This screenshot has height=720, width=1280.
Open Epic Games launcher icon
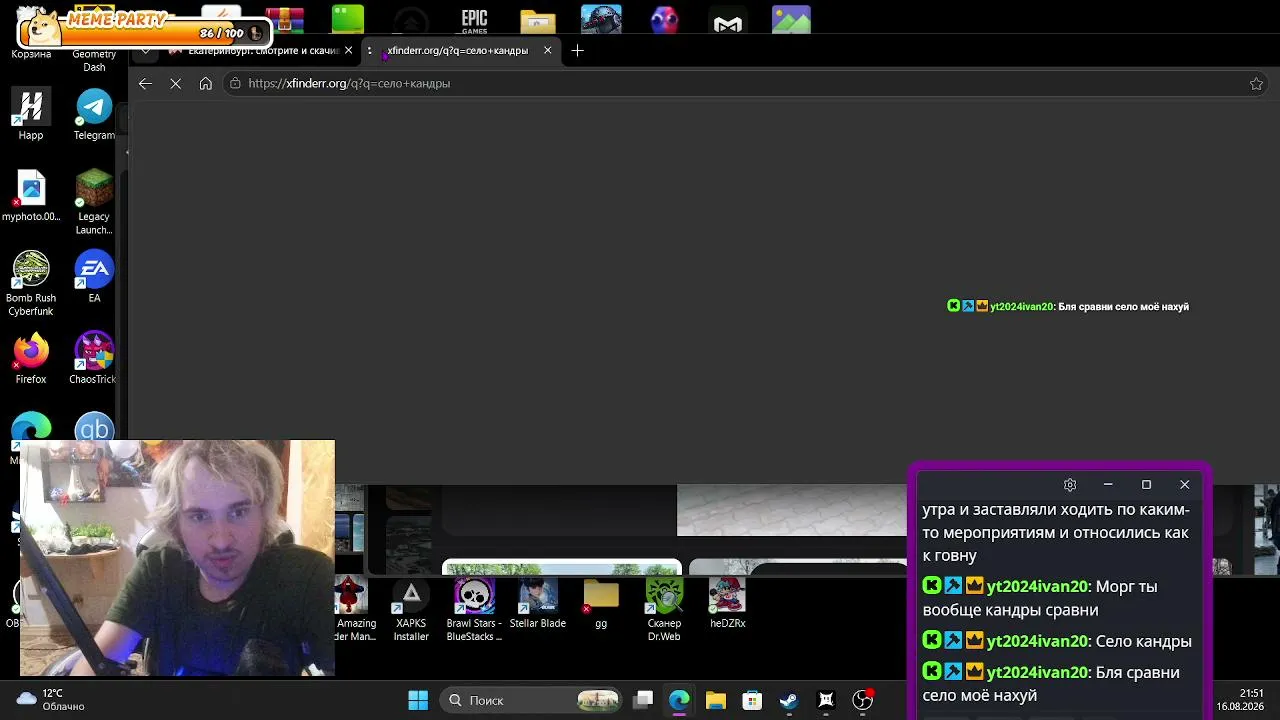[x=474, y=19]
